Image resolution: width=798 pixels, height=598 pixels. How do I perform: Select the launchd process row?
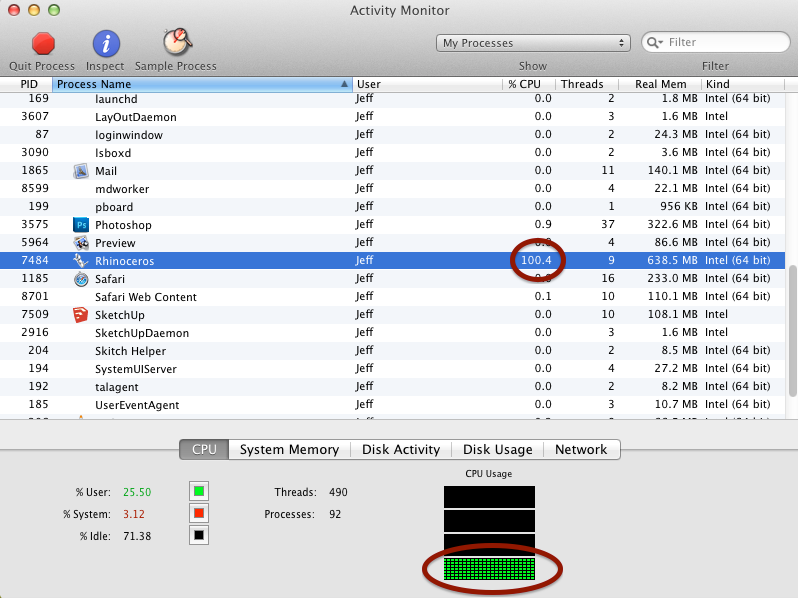pos(392,99)
